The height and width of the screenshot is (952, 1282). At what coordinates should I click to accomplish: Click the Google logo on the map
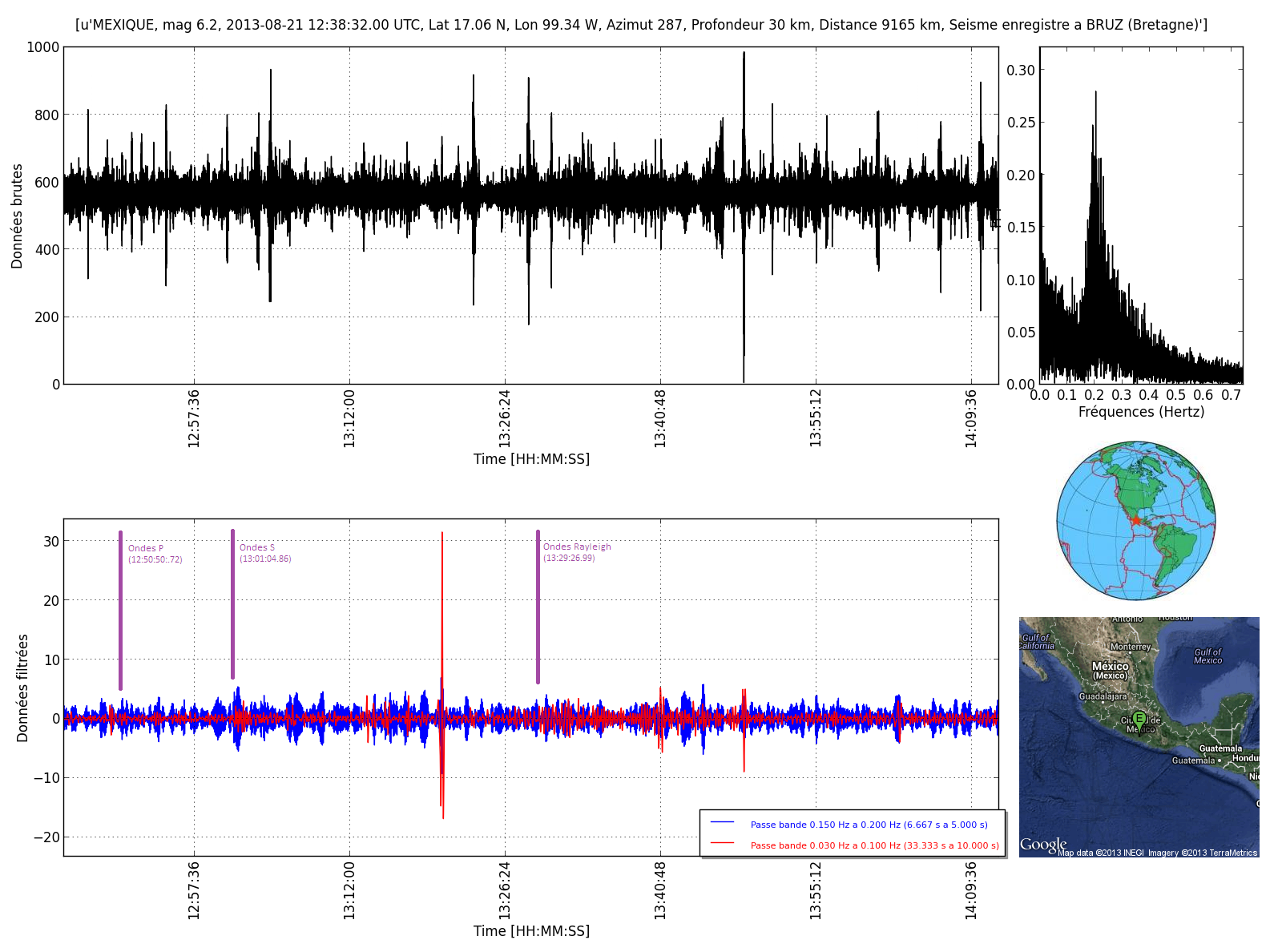[x=1042, y=845]
